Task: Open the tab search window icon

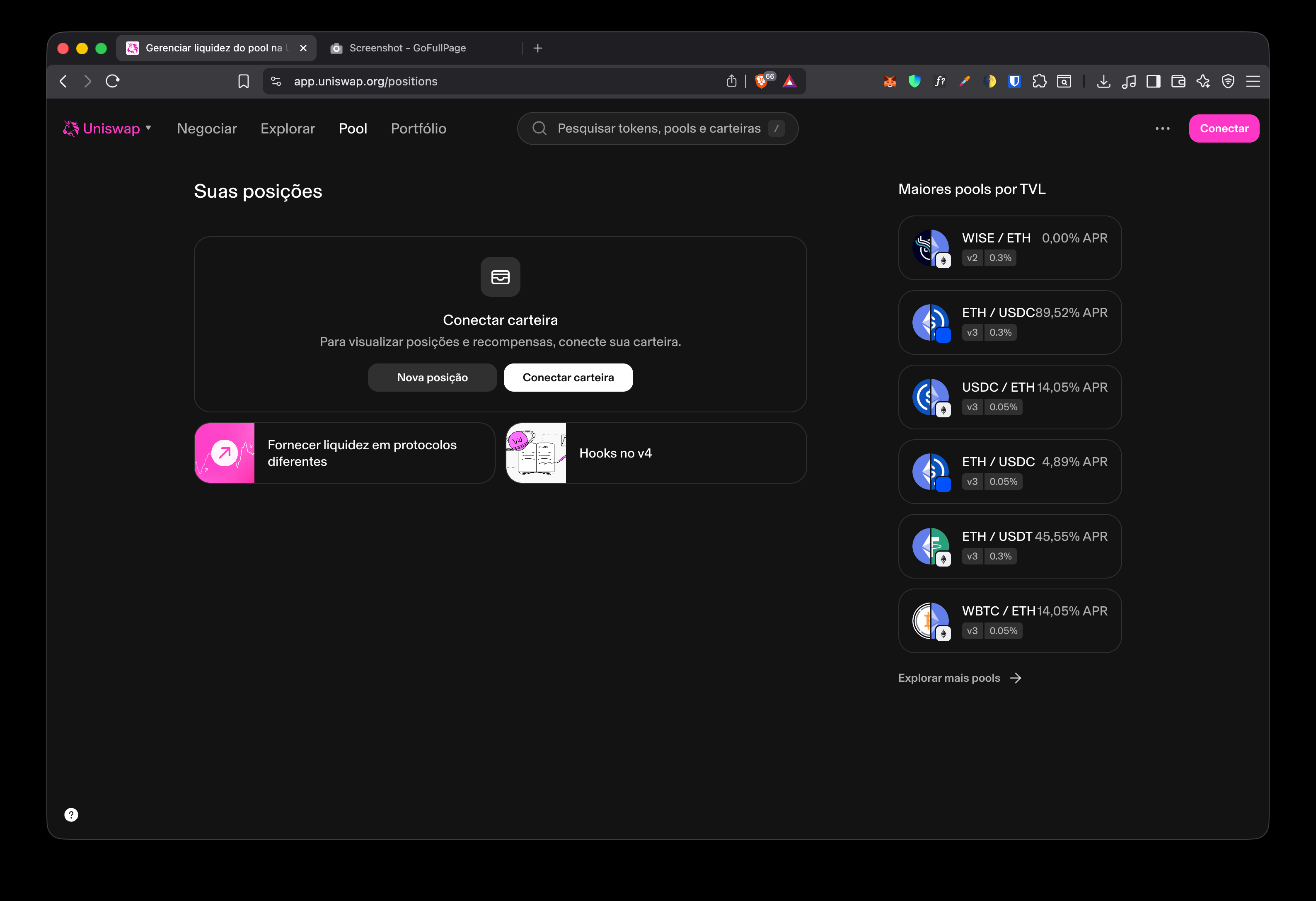Action: pyautogui.click(x=1064, y=82)
